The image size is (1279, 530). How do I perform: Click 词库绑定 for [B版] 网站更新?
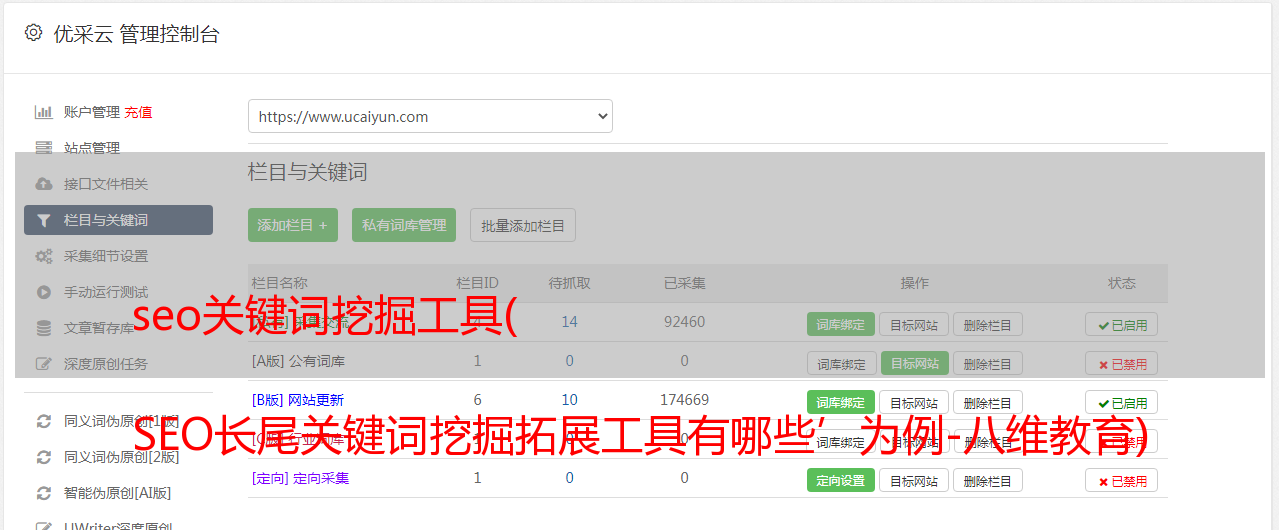(x=841, y=402)
